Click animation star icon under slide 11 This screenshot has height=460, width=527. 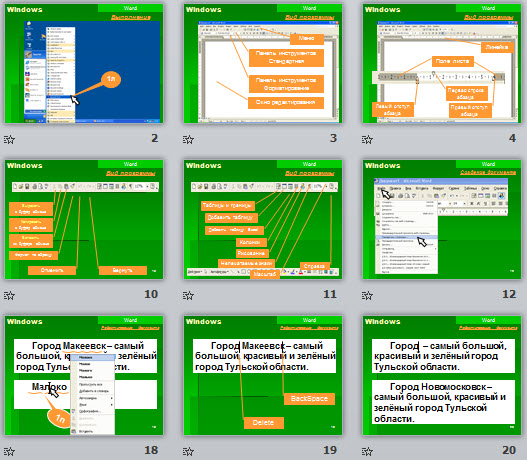(x=188, y=295)
